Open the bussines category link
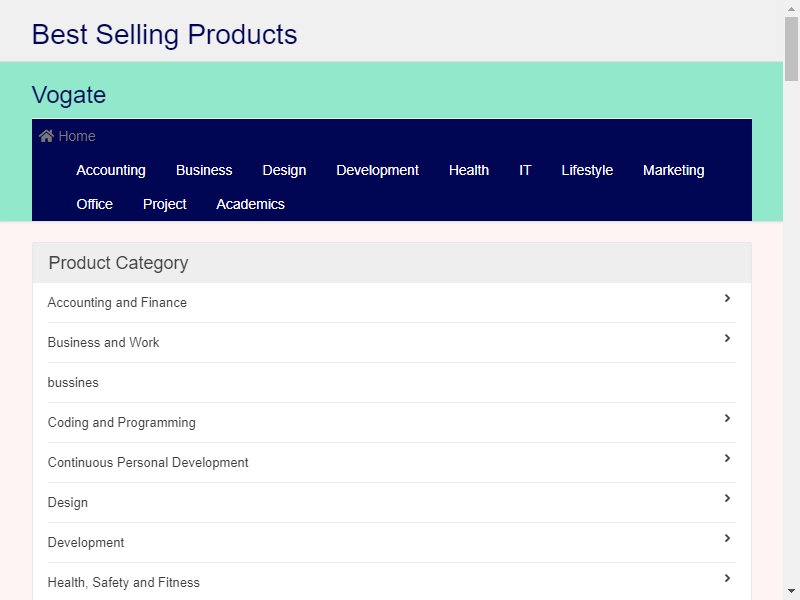 73,383
